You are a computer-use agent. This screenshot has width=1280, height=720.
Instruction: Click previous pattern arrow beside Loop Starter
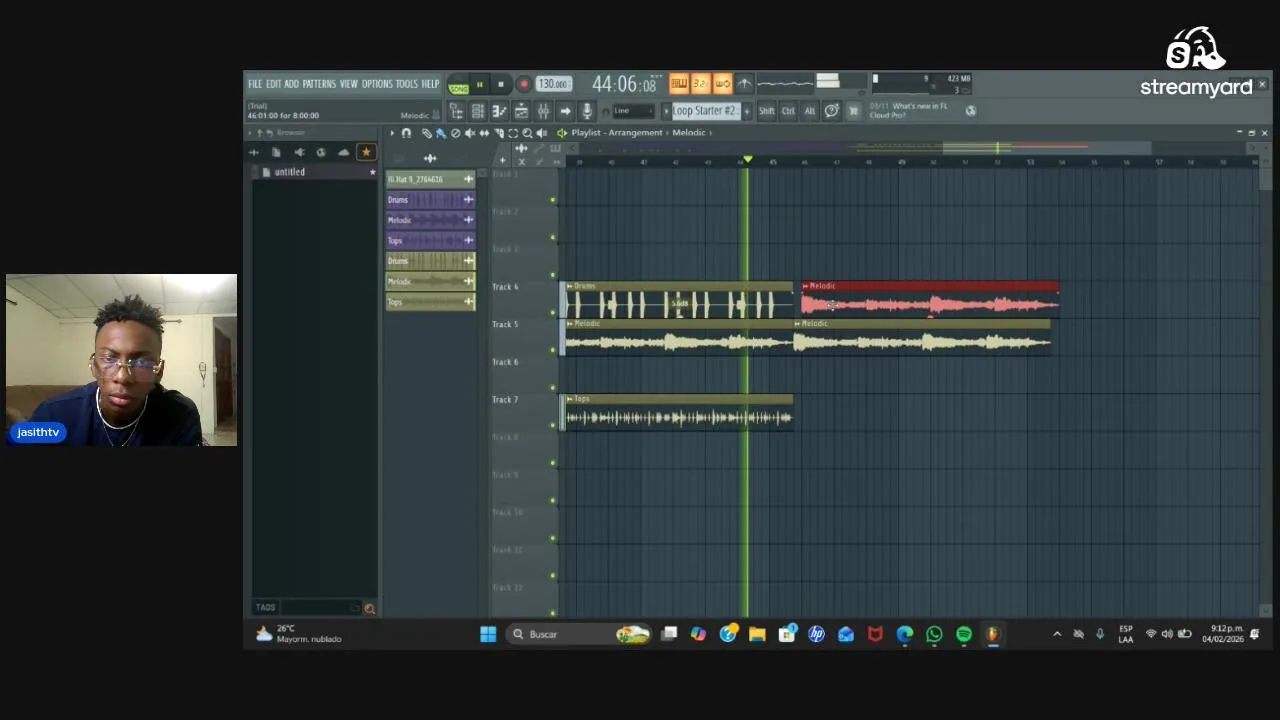(x=666, y=111)
